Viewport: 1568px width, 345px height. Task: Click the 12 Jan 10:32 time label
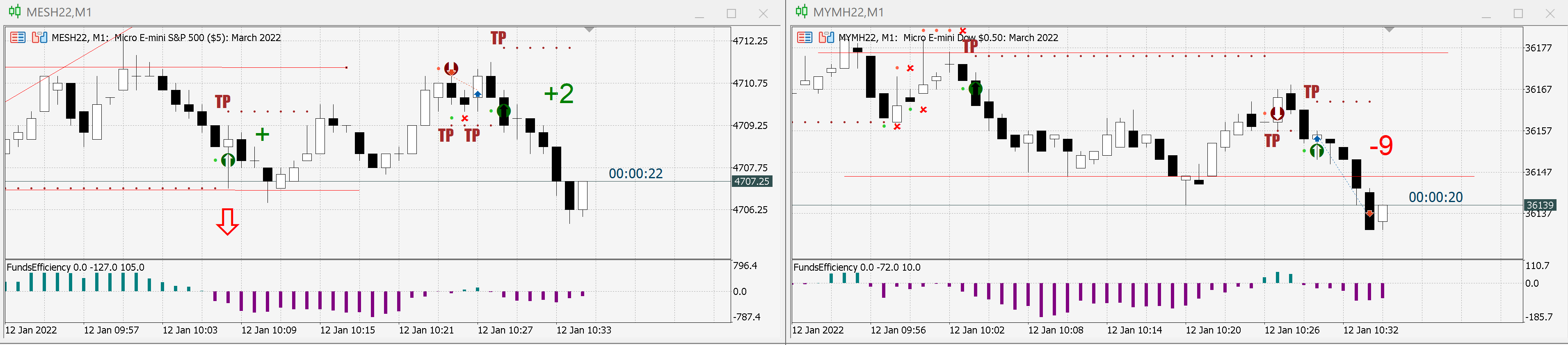coord(1371,330)
